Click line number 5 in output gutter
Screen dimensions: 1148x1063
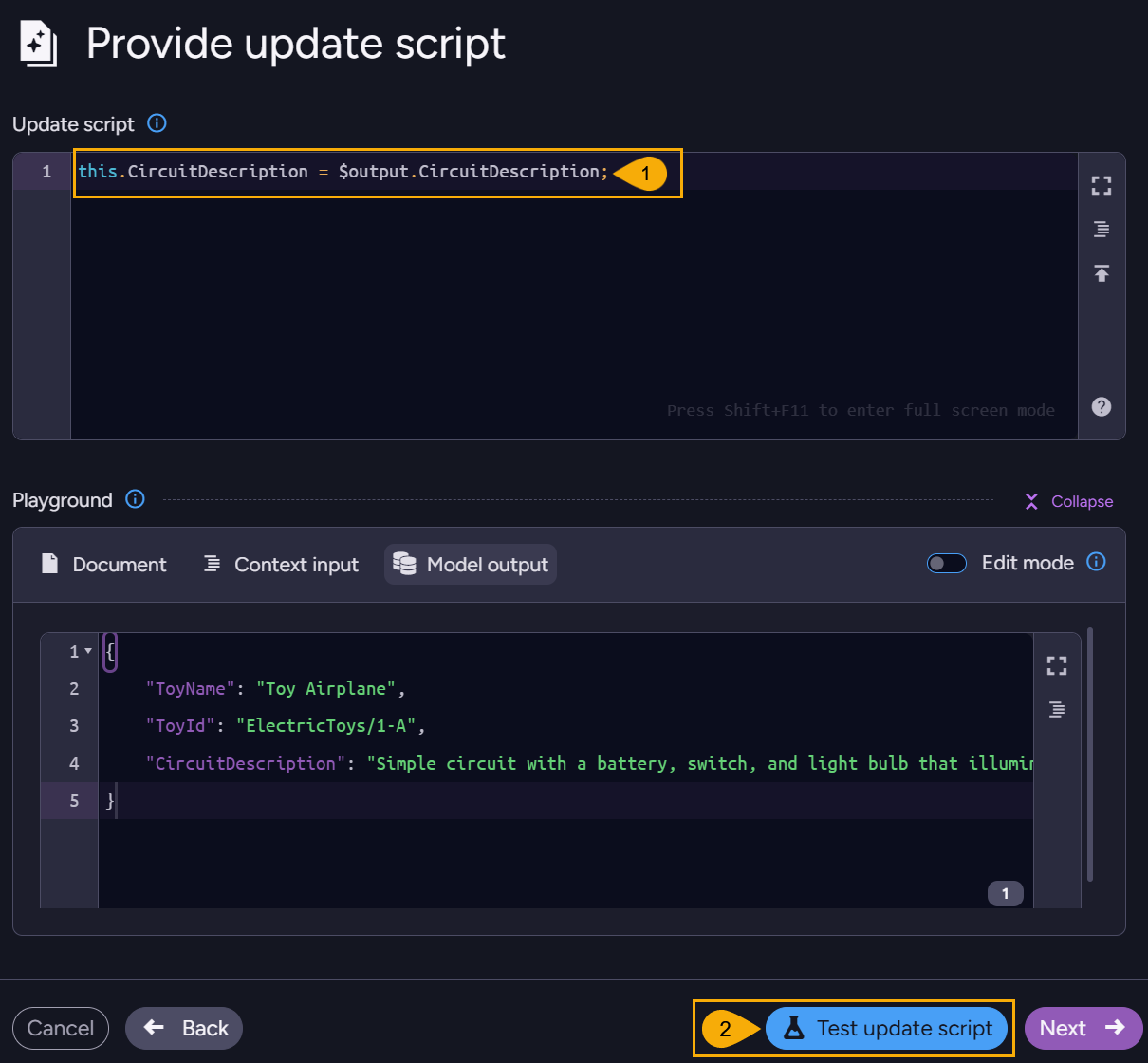pyautogui.click(x=74, y=800)
